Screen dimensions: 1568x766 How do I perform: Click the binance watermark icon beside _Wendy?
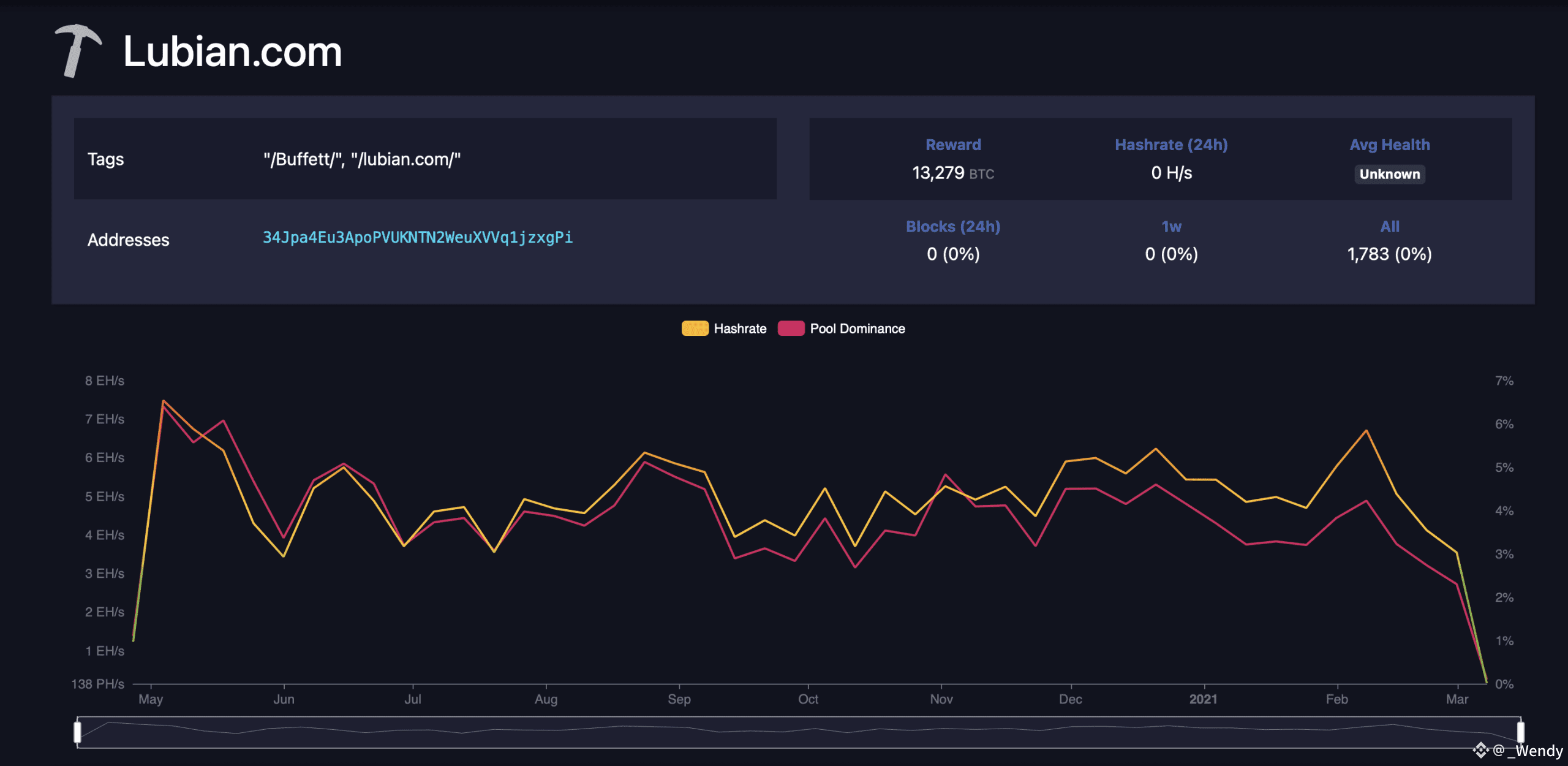tap(1480, 750)
